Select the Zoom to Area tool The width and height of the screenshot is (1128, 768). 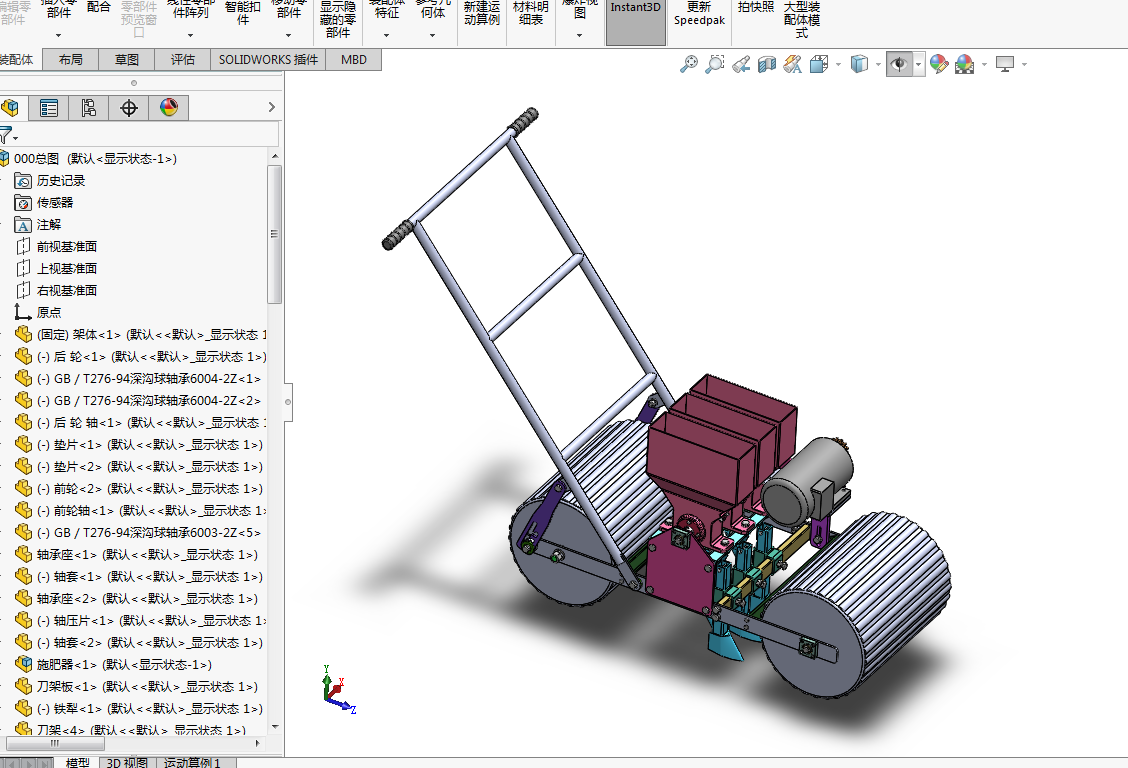pyautogui.click(x=714, y=64)
